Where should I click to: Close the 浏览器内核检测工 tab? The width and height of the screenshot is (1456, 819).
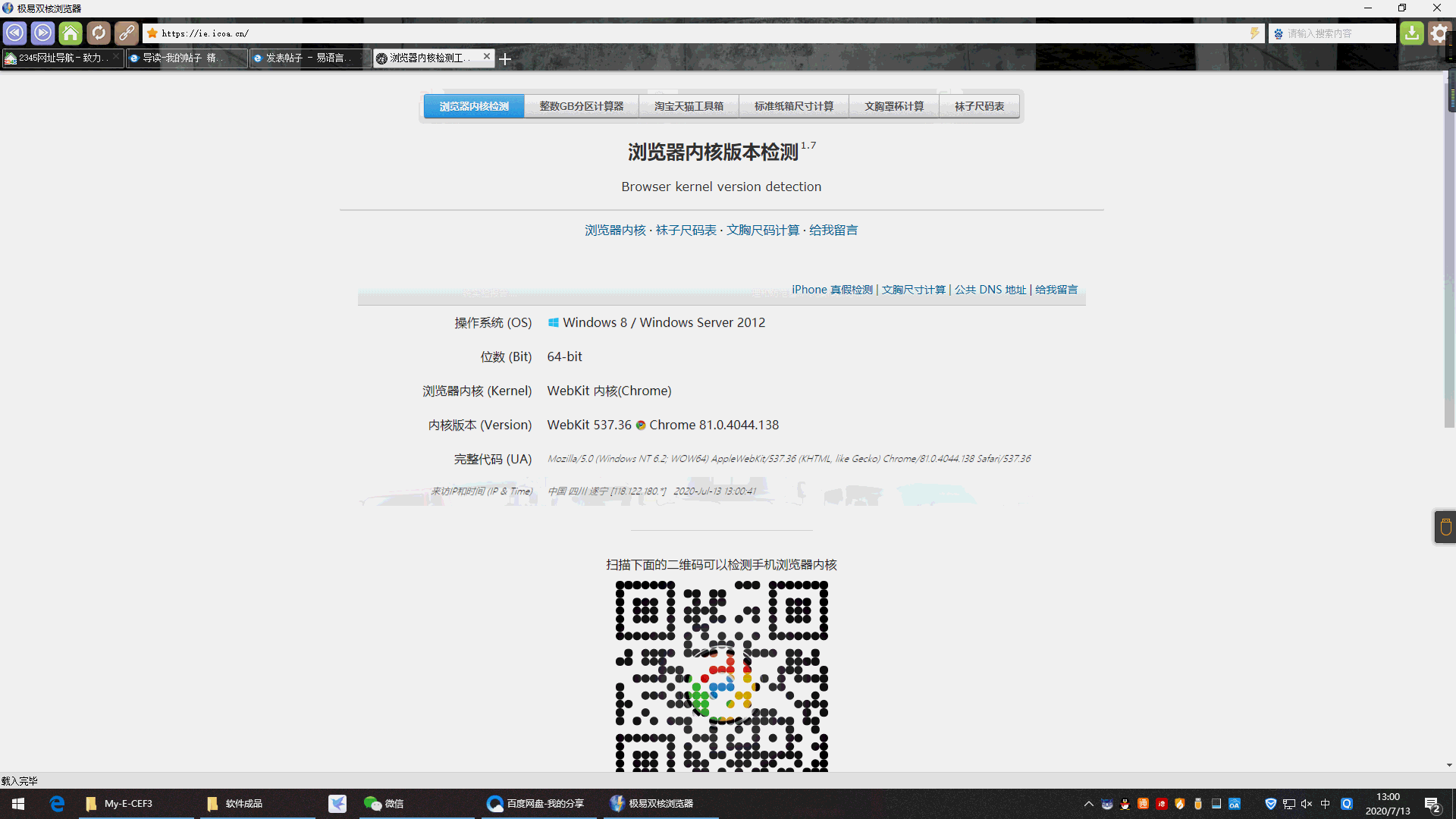click(486, 56)
